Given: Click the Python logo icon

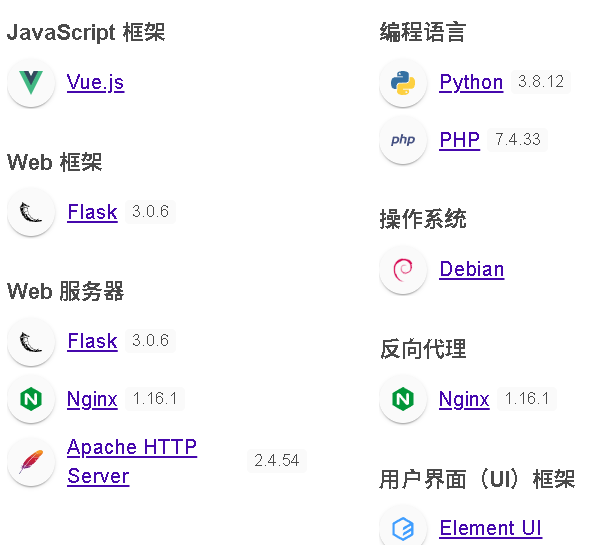Looking at the screenshot, I should (x=403, y=82).
